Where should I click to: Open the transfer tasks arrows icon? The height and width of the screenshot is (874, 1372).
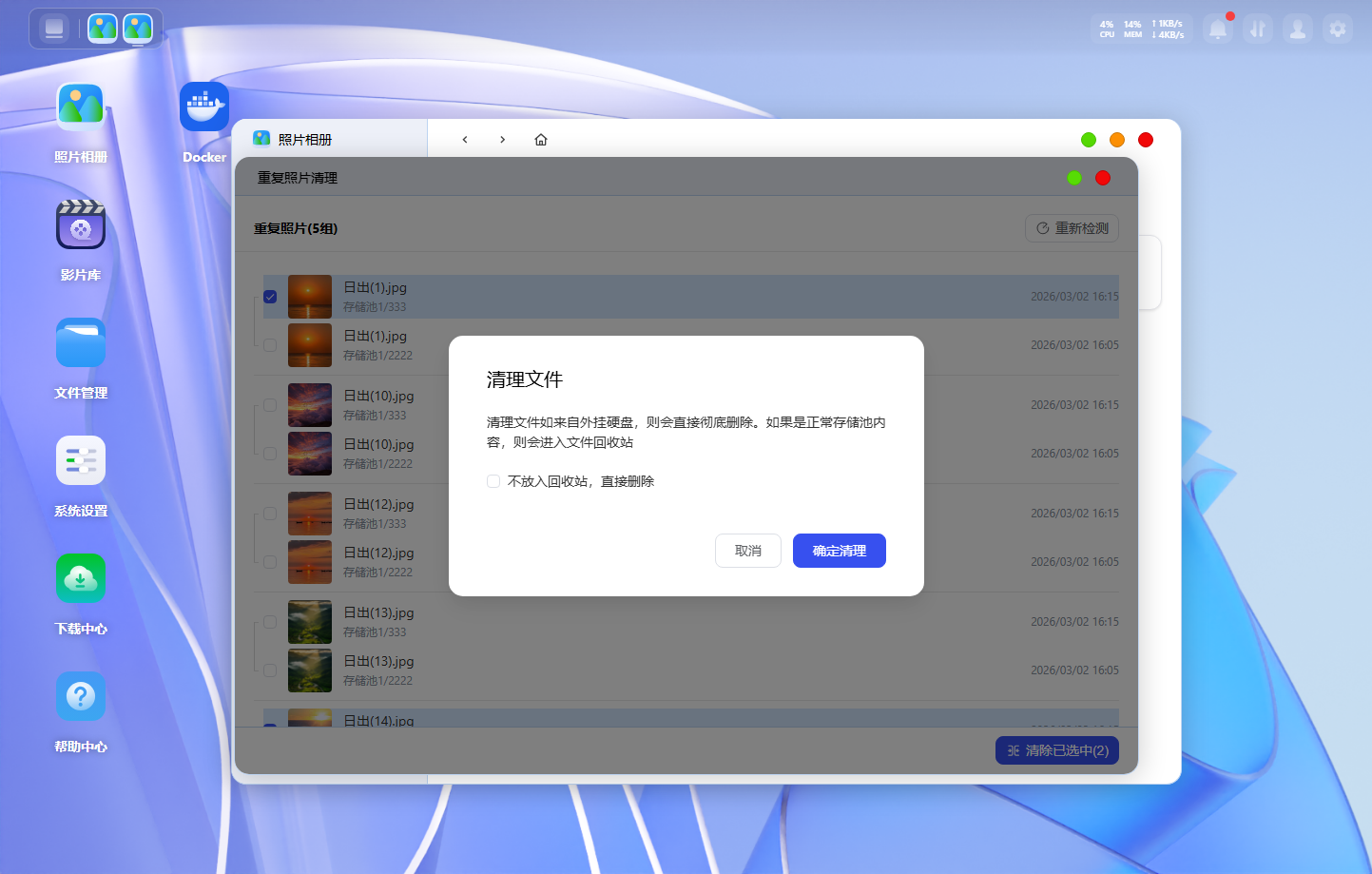(x=1258, y=29)
